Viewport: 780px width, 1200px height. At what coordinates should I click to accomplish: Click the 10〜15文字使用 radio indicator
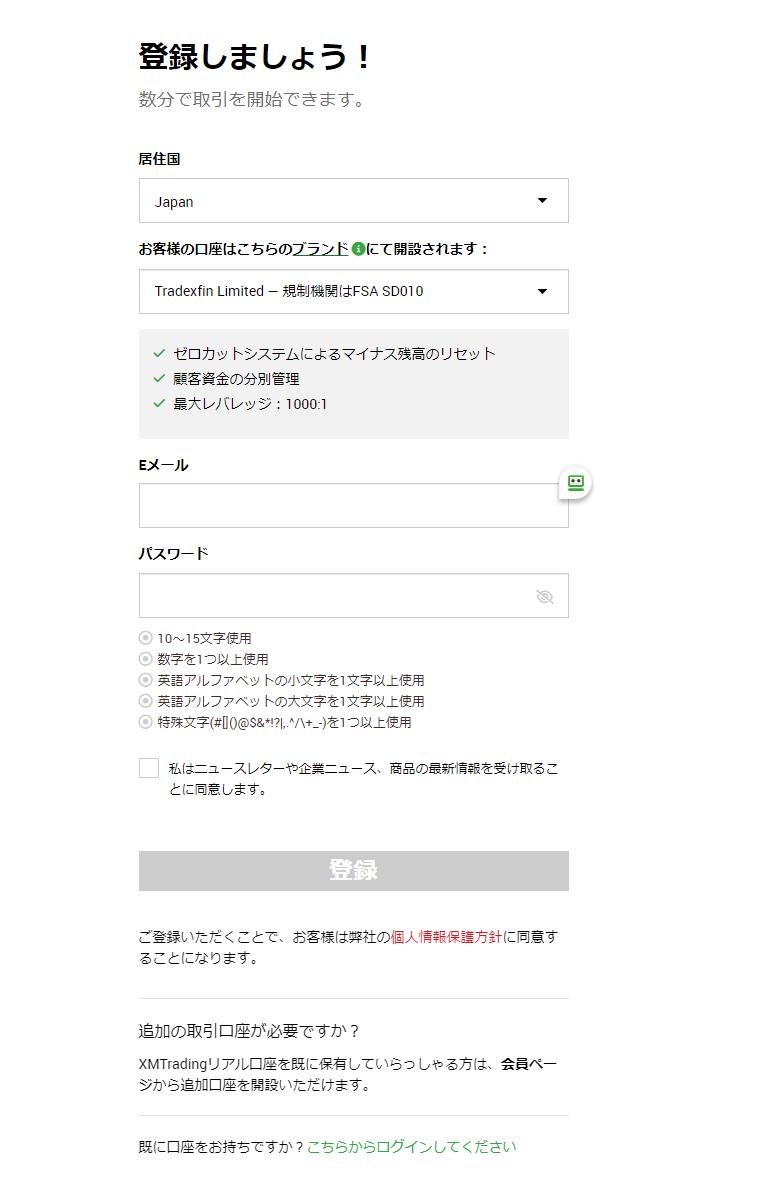[146, 638]
